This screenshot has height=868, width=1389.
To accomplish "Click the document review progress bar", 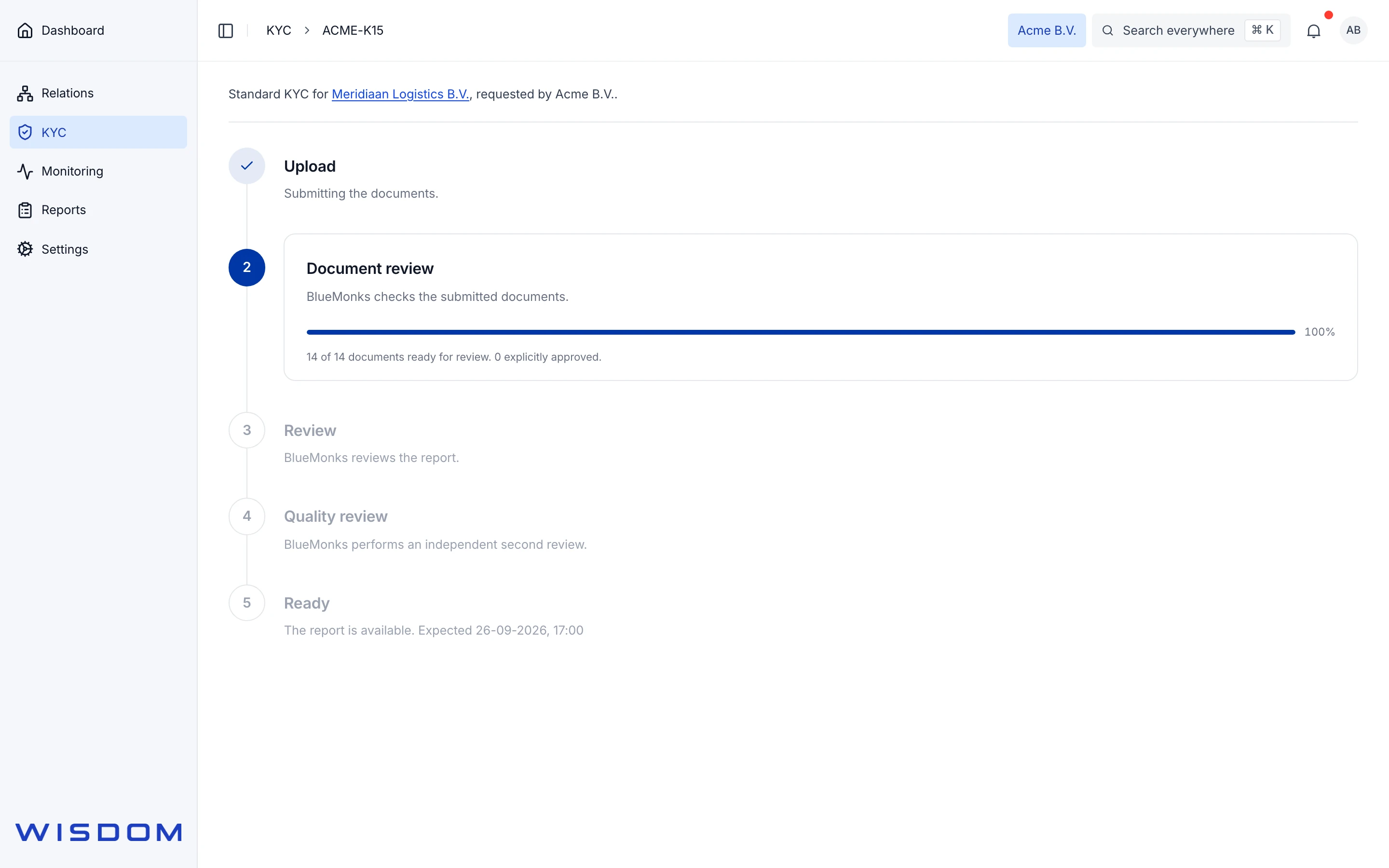I will point(801,332).
